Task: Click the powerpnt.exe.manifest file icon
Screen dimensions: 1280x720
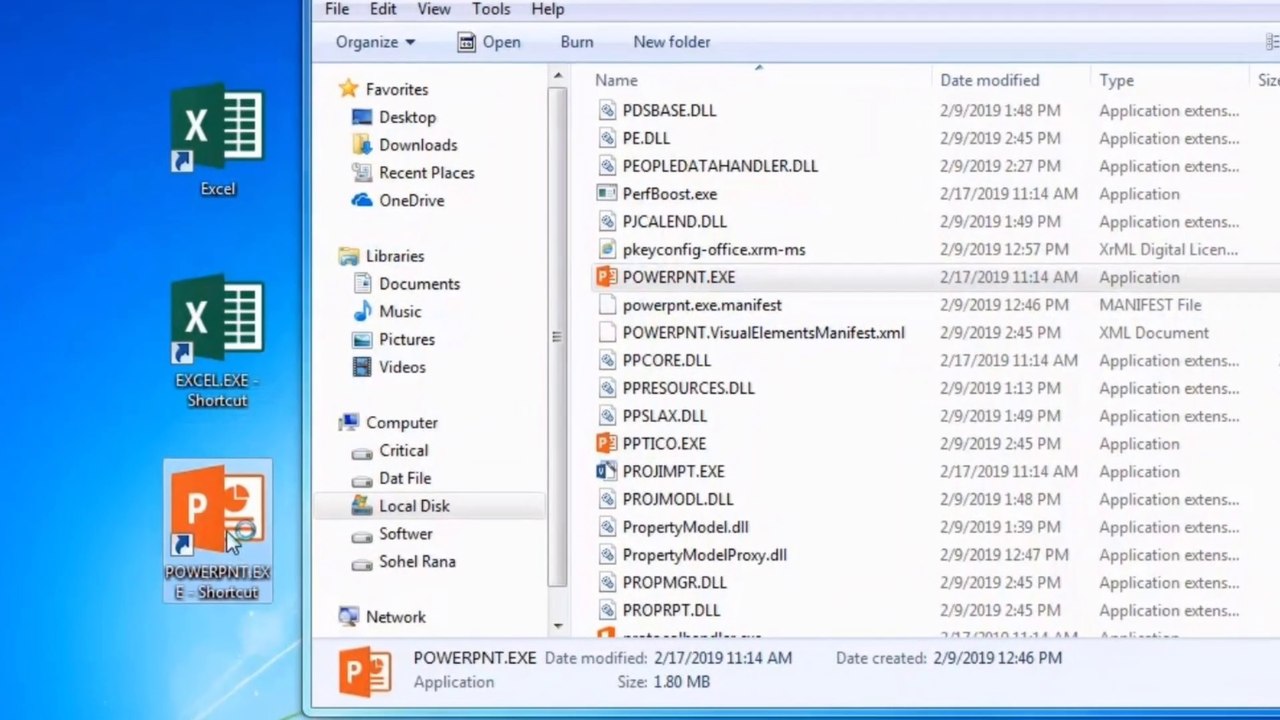Action: point(606,305)
